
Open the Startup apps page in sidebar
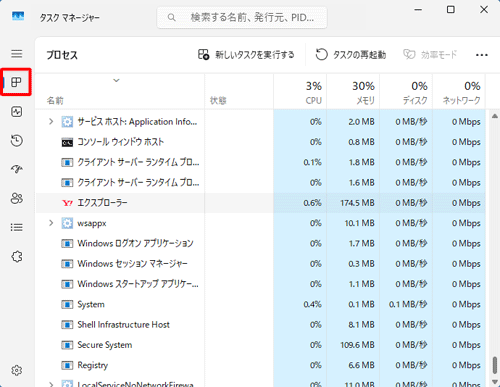(x=17, y=169)
